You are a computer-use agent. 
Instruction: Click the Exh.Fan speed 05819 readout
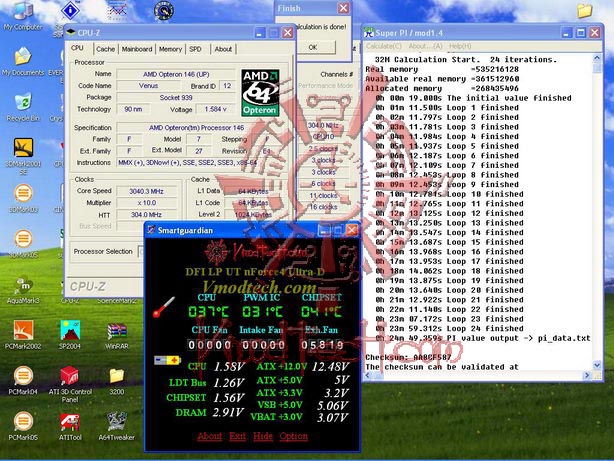point(322,345)
